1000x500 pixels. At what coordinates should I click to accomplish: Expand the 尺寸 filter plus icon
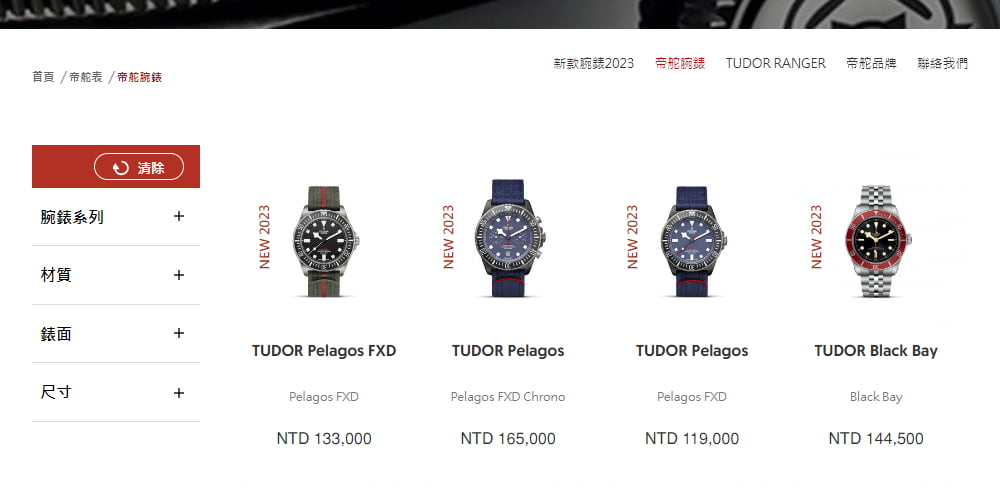click(179, 393)
